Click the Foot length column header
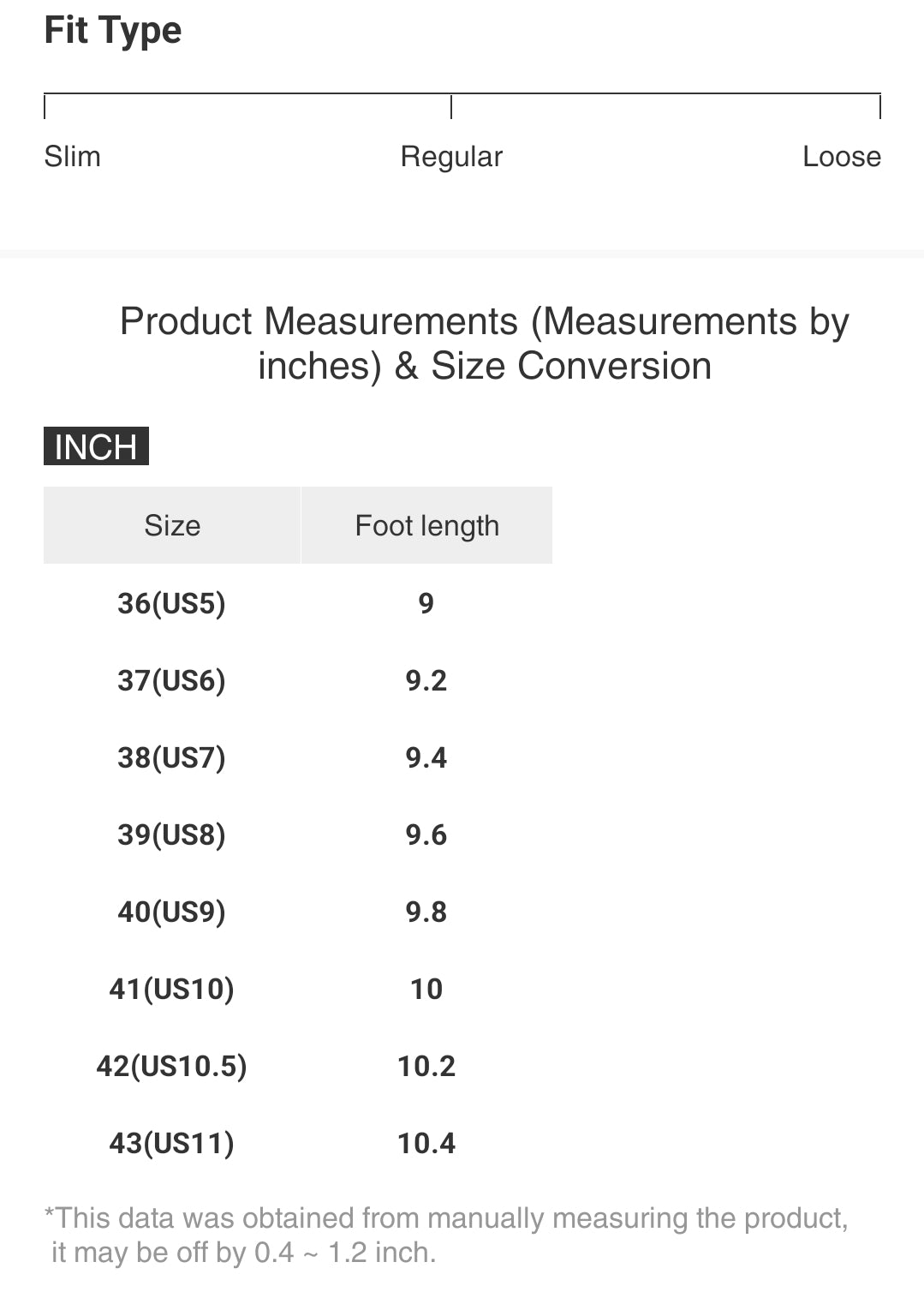Screen dimensions: 924x1292 coord(426,525)
